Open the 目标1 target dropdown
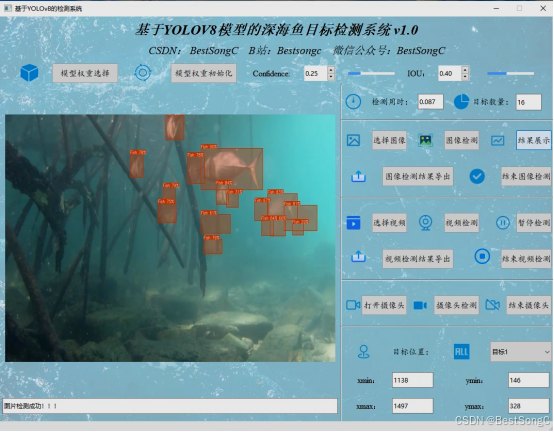 coord(521,352)
